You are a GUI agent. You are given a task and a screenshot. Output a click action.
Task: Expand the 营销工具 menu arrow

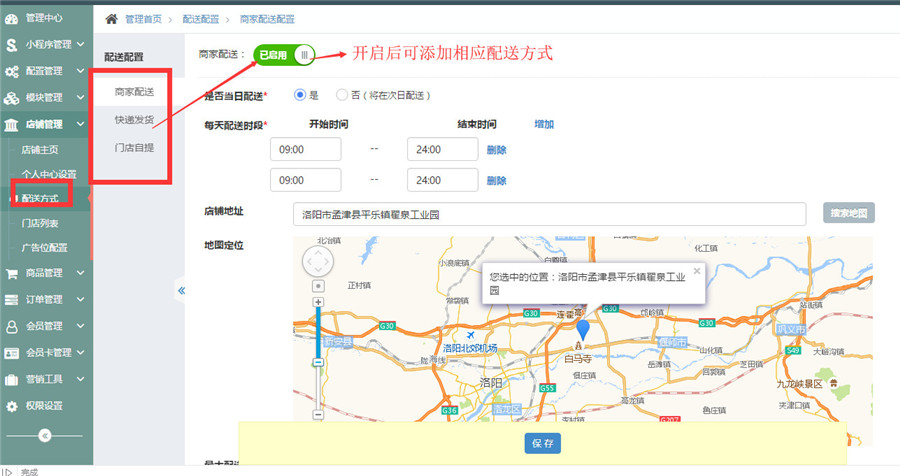point(80,379)
